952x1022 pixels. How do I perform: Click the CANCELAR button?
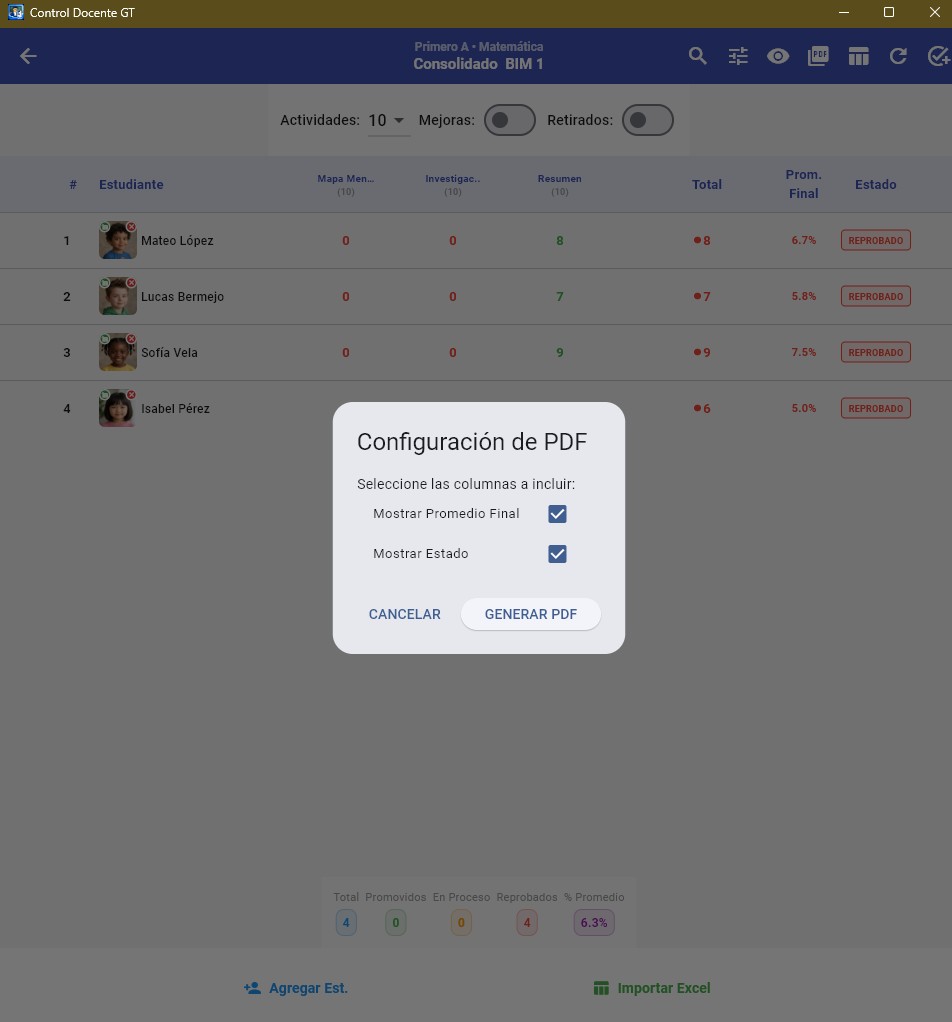[x=405, y=614]
